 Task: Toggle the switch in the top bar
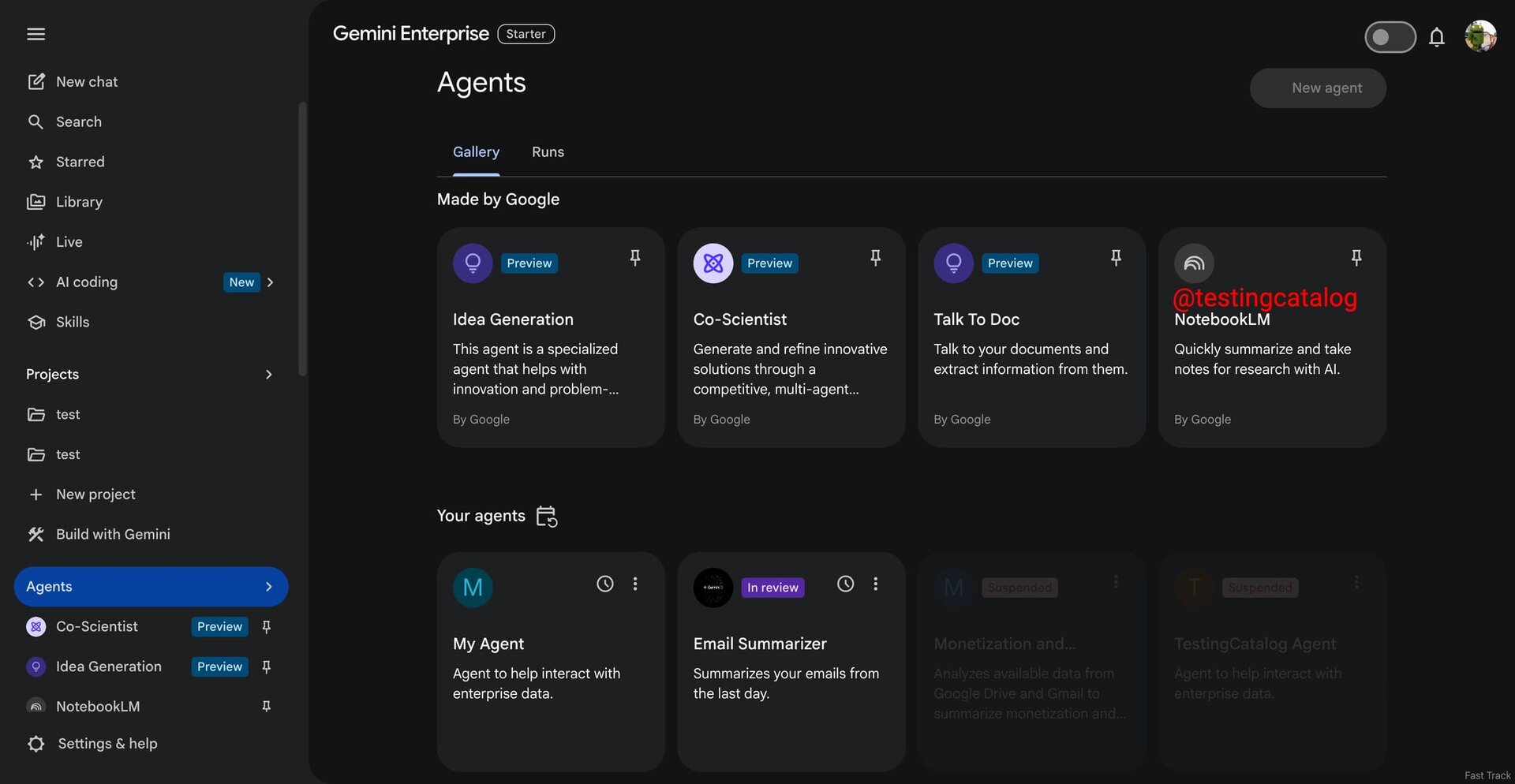(1390, 37)
